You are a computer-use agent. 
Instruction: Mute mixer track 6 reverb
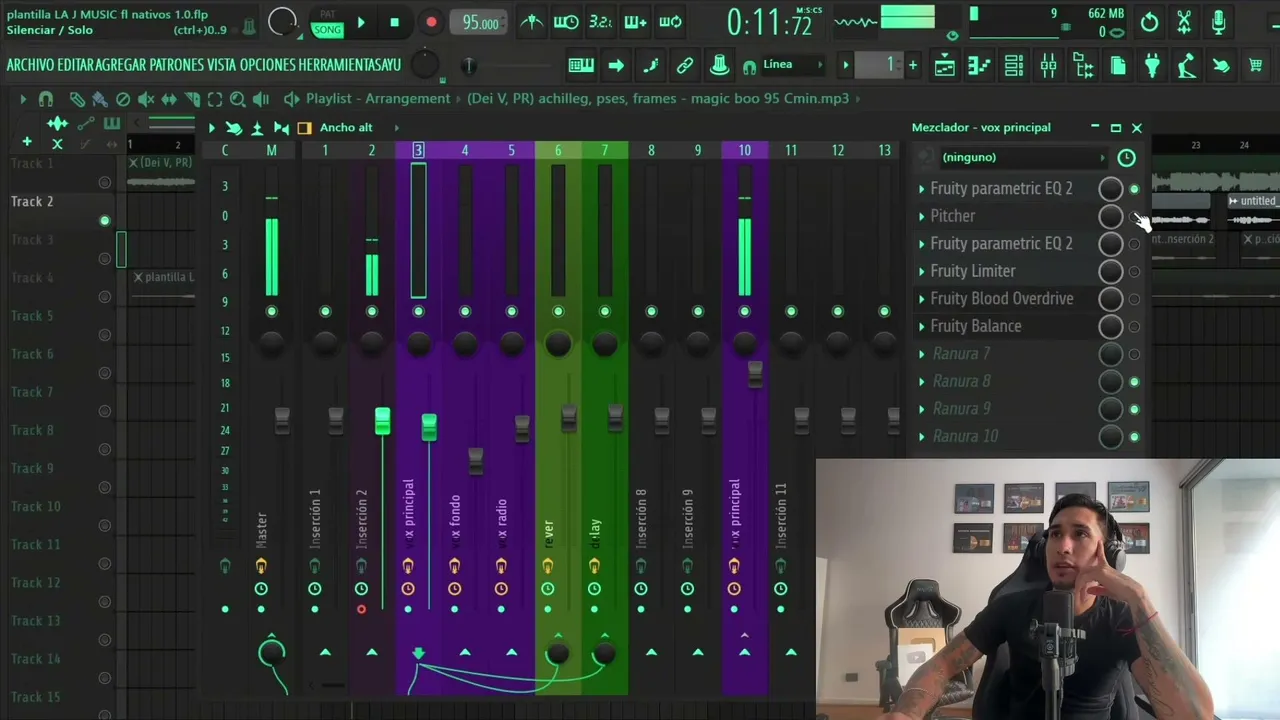point(558,312)
